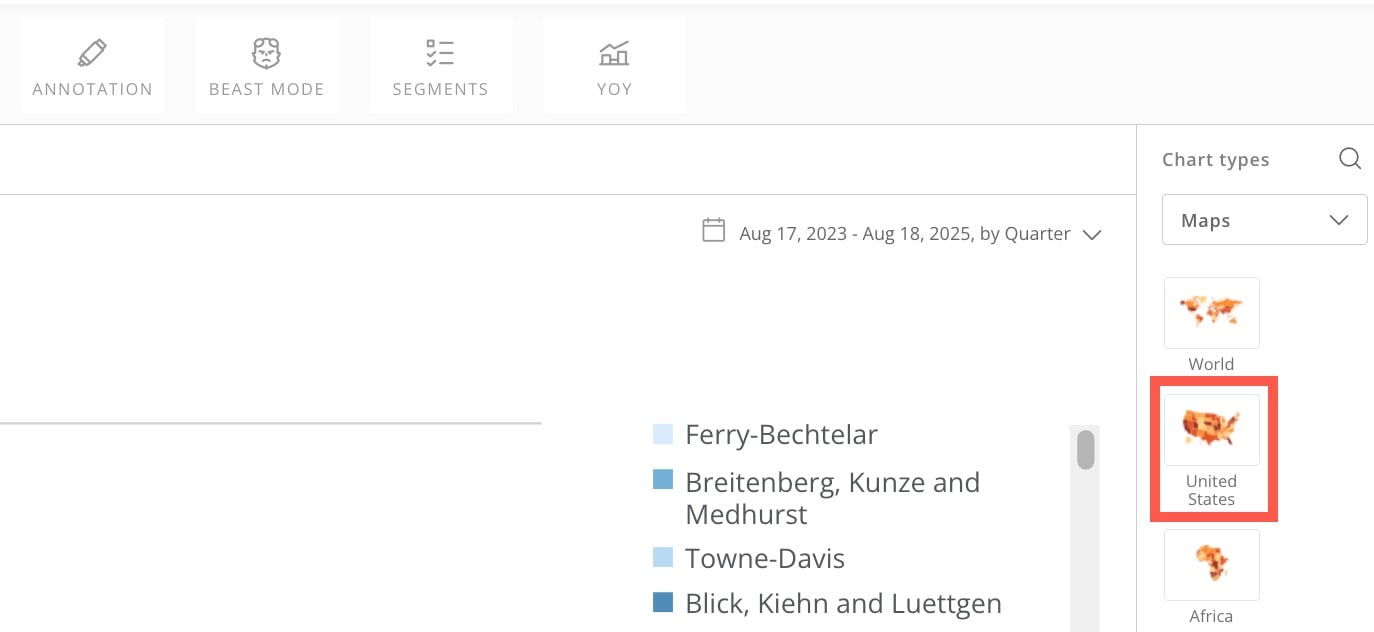Search chart types with magnifier icon

[1350, 159]
